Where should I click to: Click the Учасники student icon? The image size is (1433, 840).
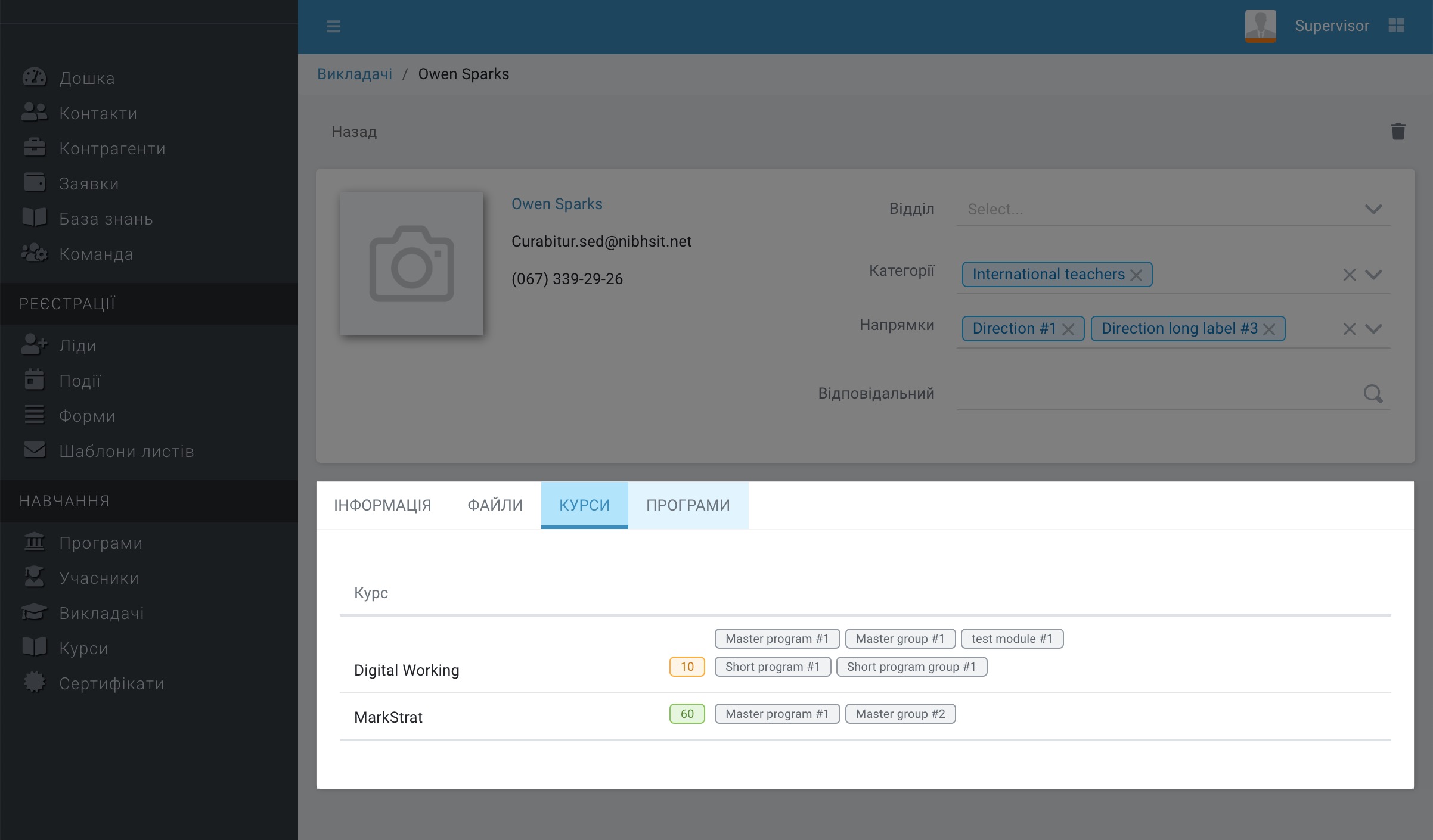35,577
